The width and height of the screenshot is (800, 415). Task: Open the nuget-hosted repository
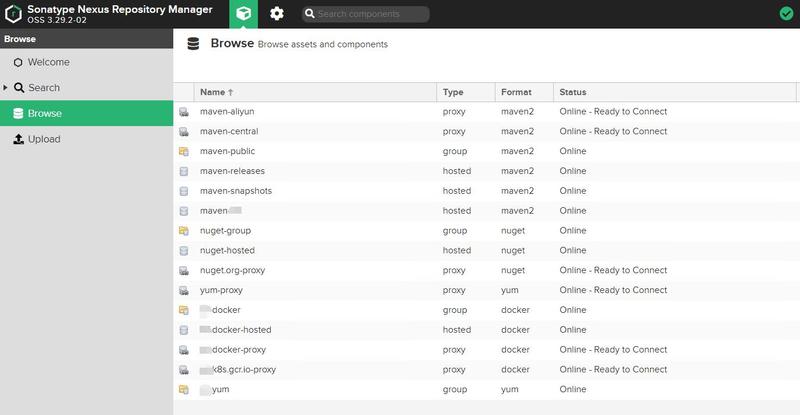[227, 251]
